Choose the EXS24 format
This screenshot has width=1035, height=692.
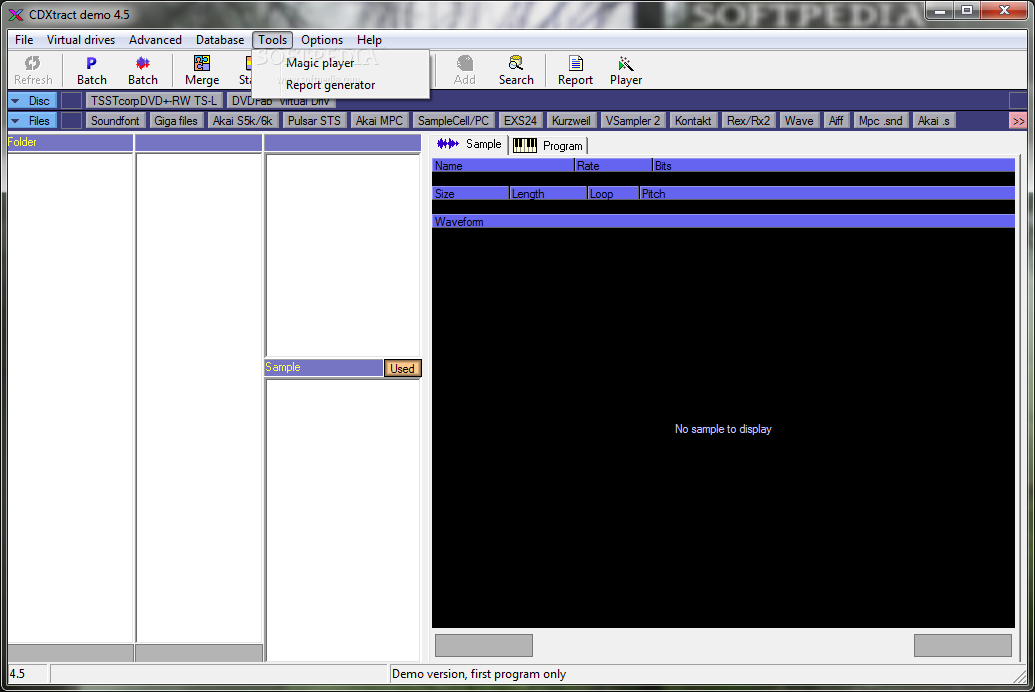(520, 121)
